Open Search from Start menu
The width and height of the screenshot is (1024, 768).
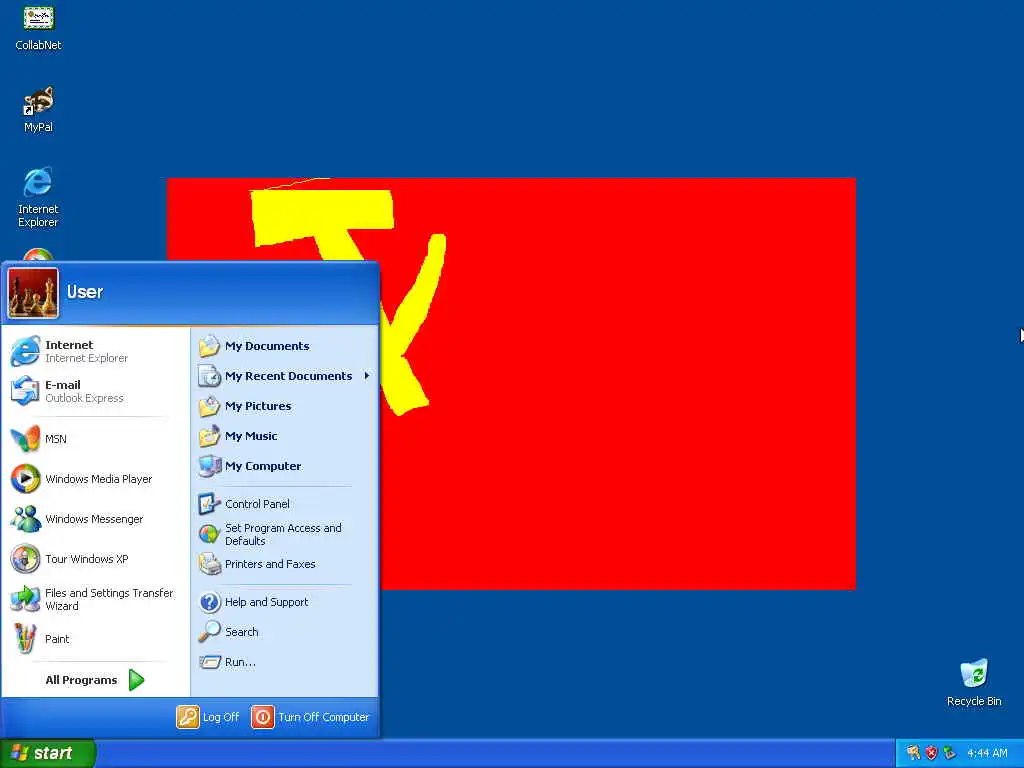click(284, 632)
